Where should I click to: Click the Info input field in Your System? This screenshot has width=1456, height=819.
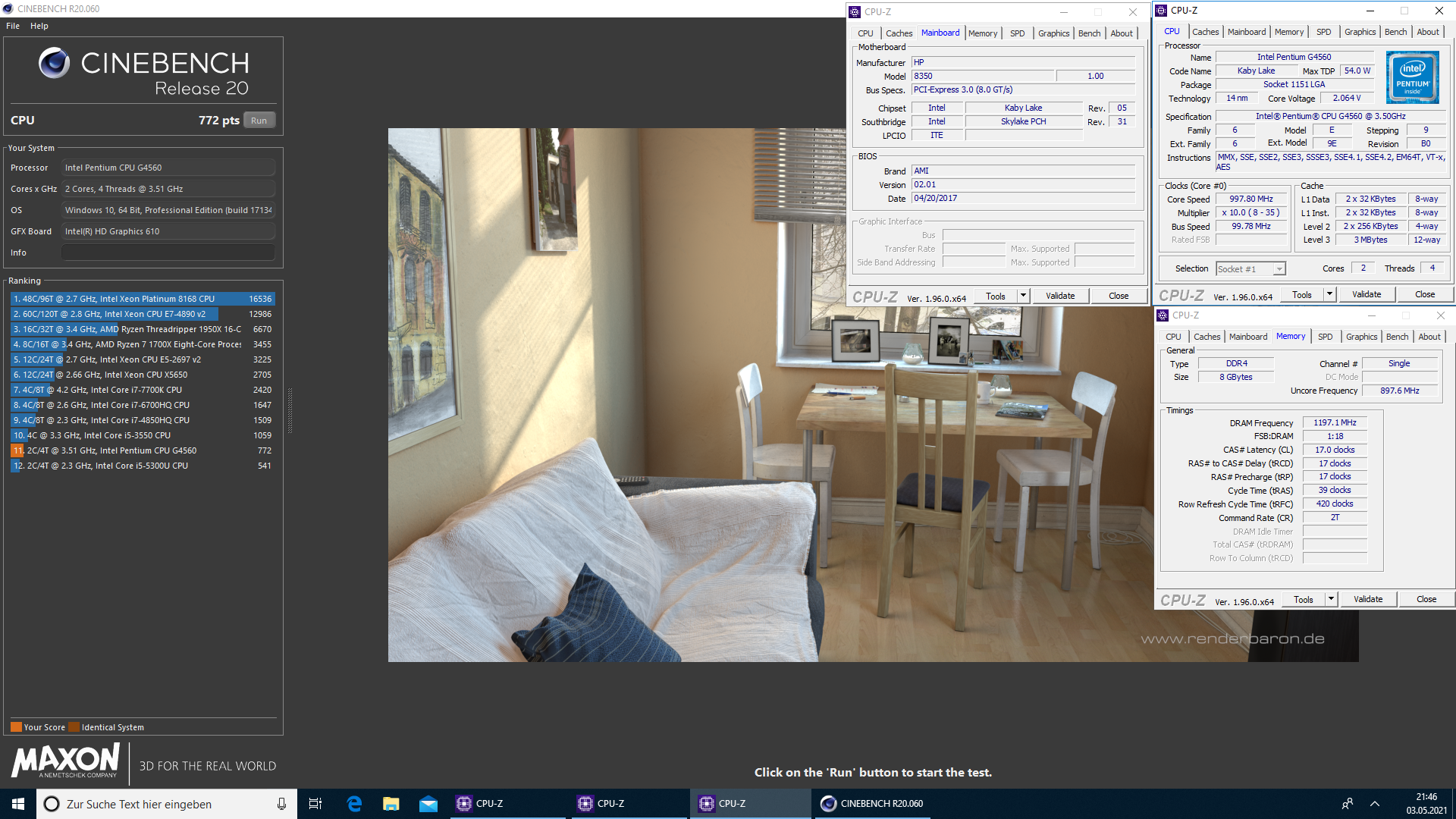pos(168,253)
